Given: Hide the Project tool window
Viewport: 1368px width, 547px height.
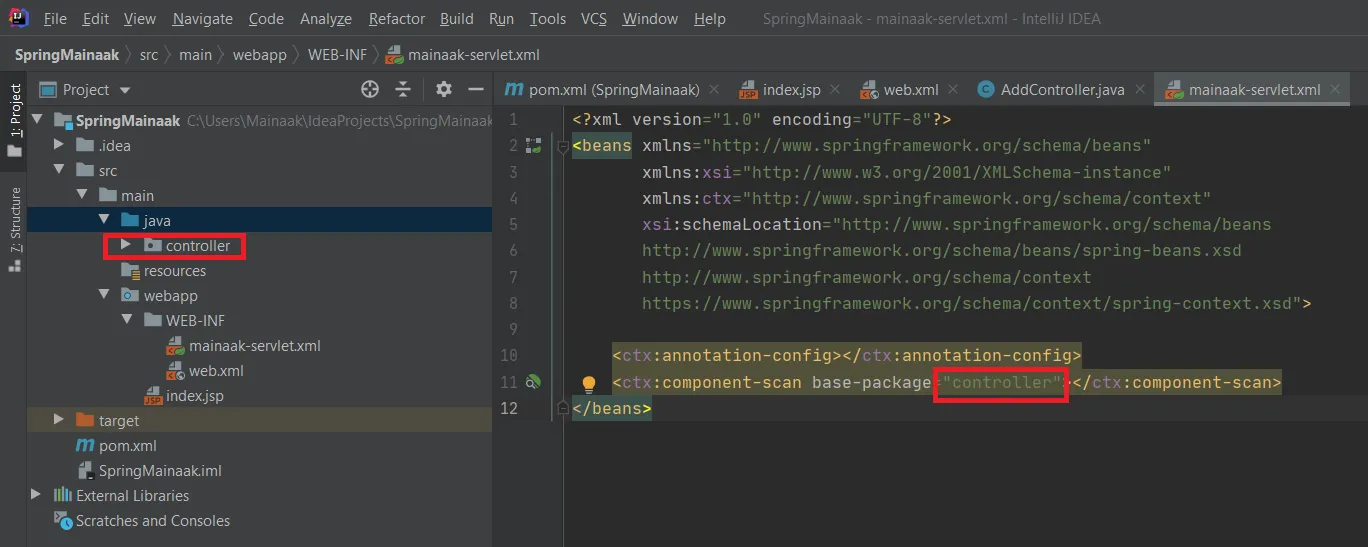Looking at the screenshot, I should (476, 89).
